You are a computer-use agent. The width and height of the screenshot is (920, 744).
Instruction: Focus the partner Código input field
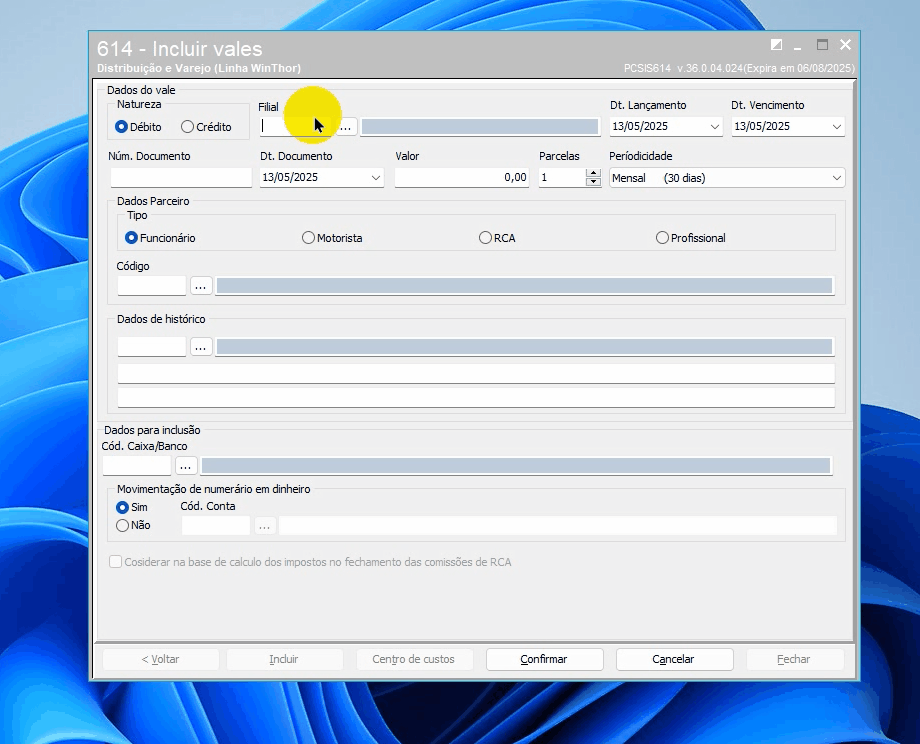pos(151,286)
